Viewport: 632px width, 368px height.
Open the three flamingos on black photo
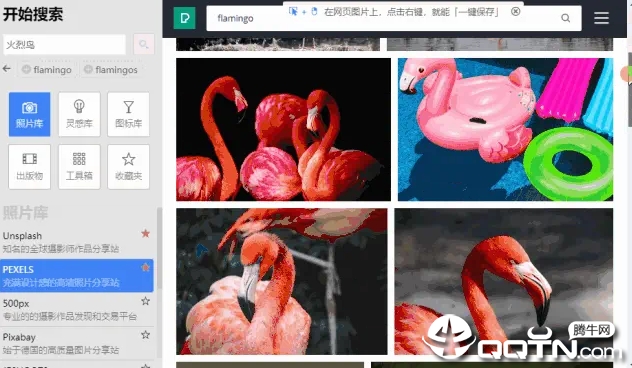click(283, 129)
